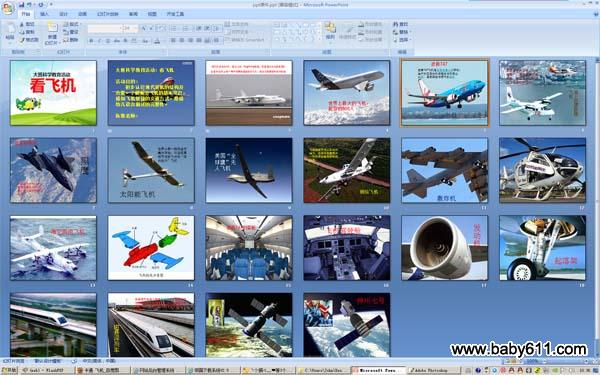This screenshot has height=375, width=600.
Task: Click the Cut scissors icon
Action: [22, 24]
